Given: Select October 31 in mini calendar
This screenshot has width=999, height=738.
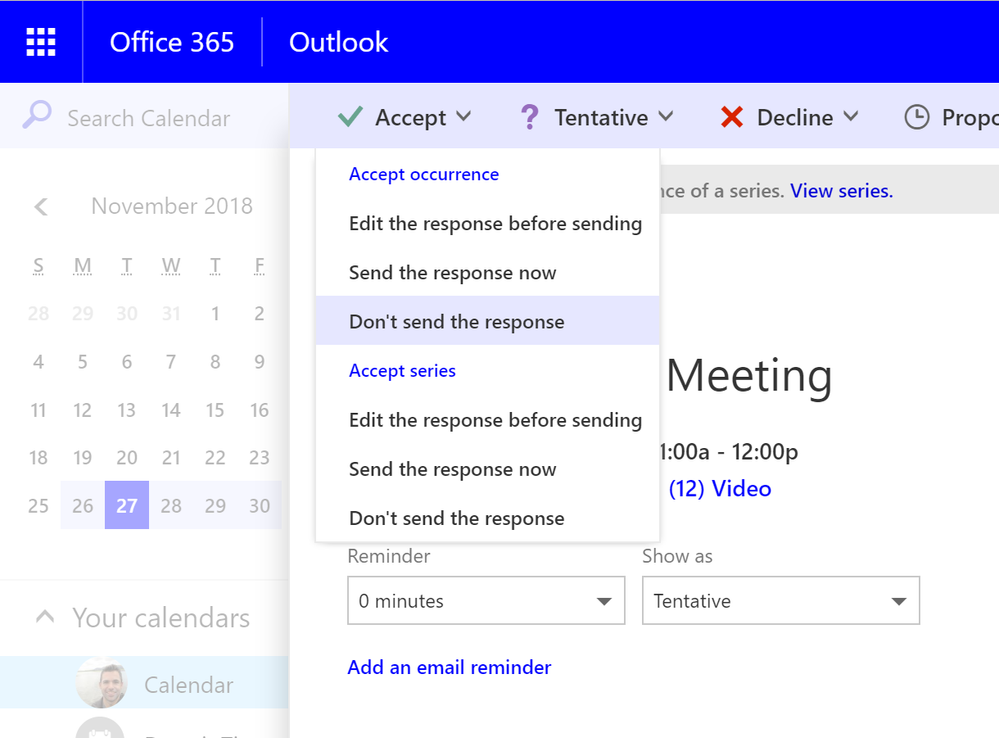Looking at the screenshot, I should (171, 314).
